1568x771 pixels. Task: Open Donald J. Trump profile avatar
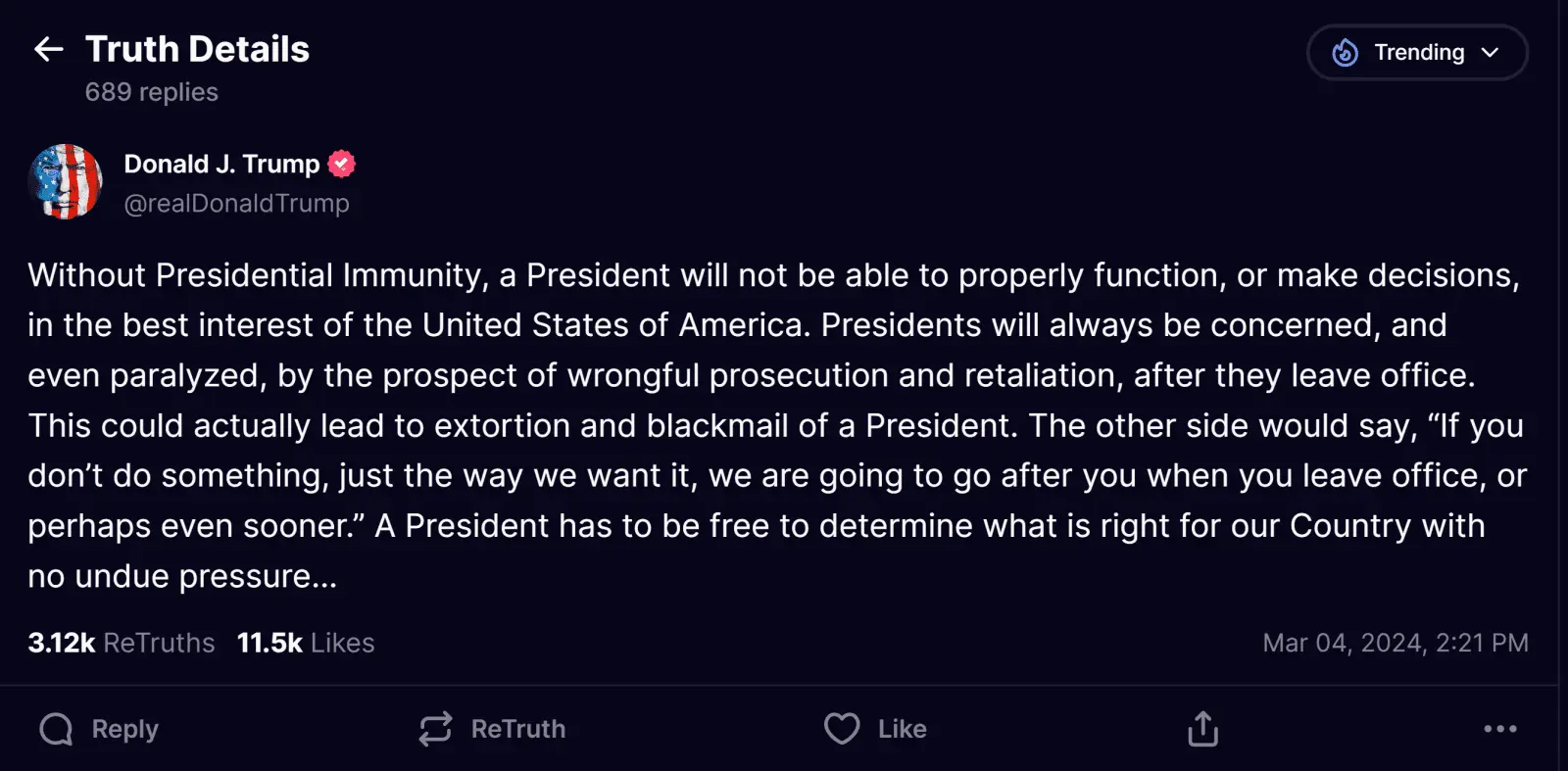[66, 181]
